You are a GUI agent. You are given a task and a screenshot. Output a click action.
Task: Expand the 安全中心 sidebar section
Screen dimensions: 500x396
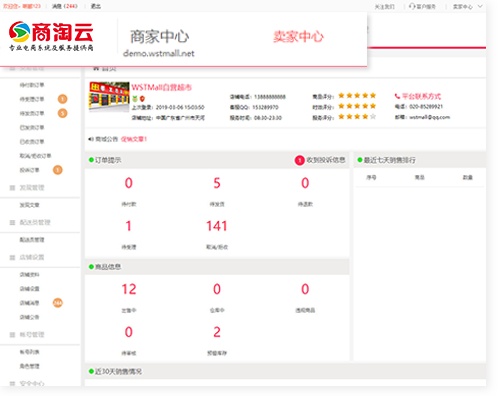coord(32,384)
